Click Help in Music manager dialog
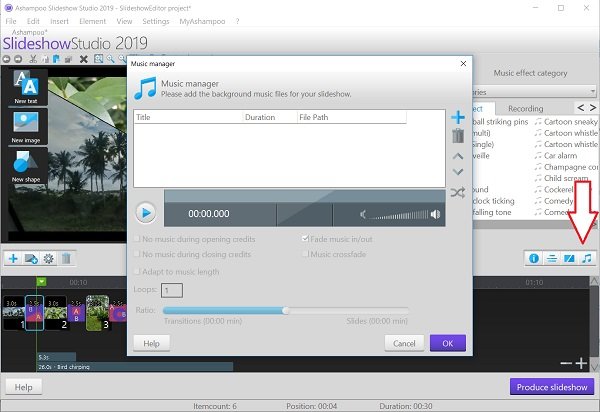600x412 pixels. coord(152,343)
